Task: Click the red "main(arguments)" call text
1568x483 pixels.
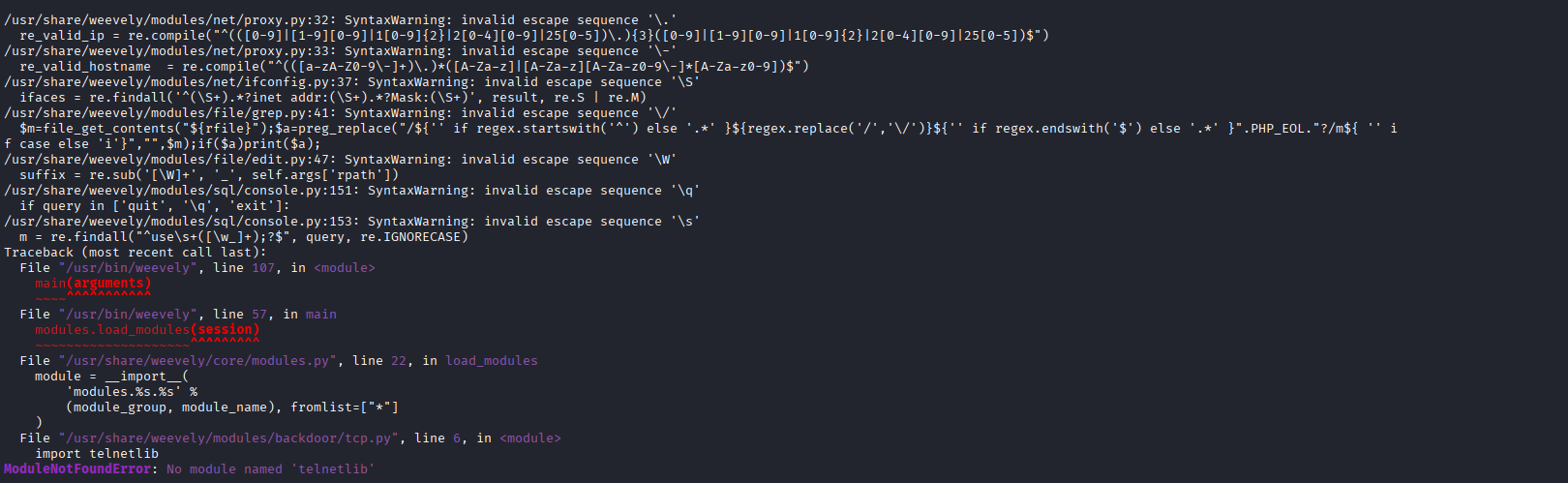Action: tap(93, 284)
